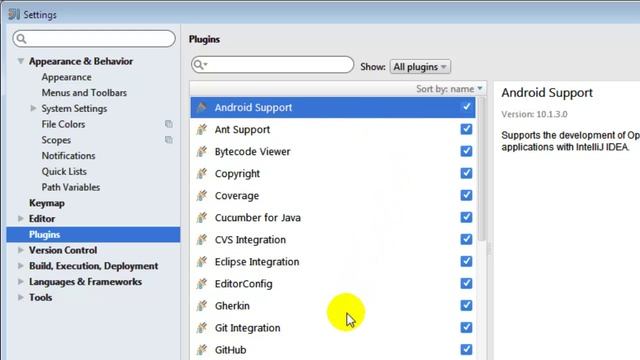Click the Scopes project-level icon
The height and width of the screenshot is (360, 640).
pos(169,140)
